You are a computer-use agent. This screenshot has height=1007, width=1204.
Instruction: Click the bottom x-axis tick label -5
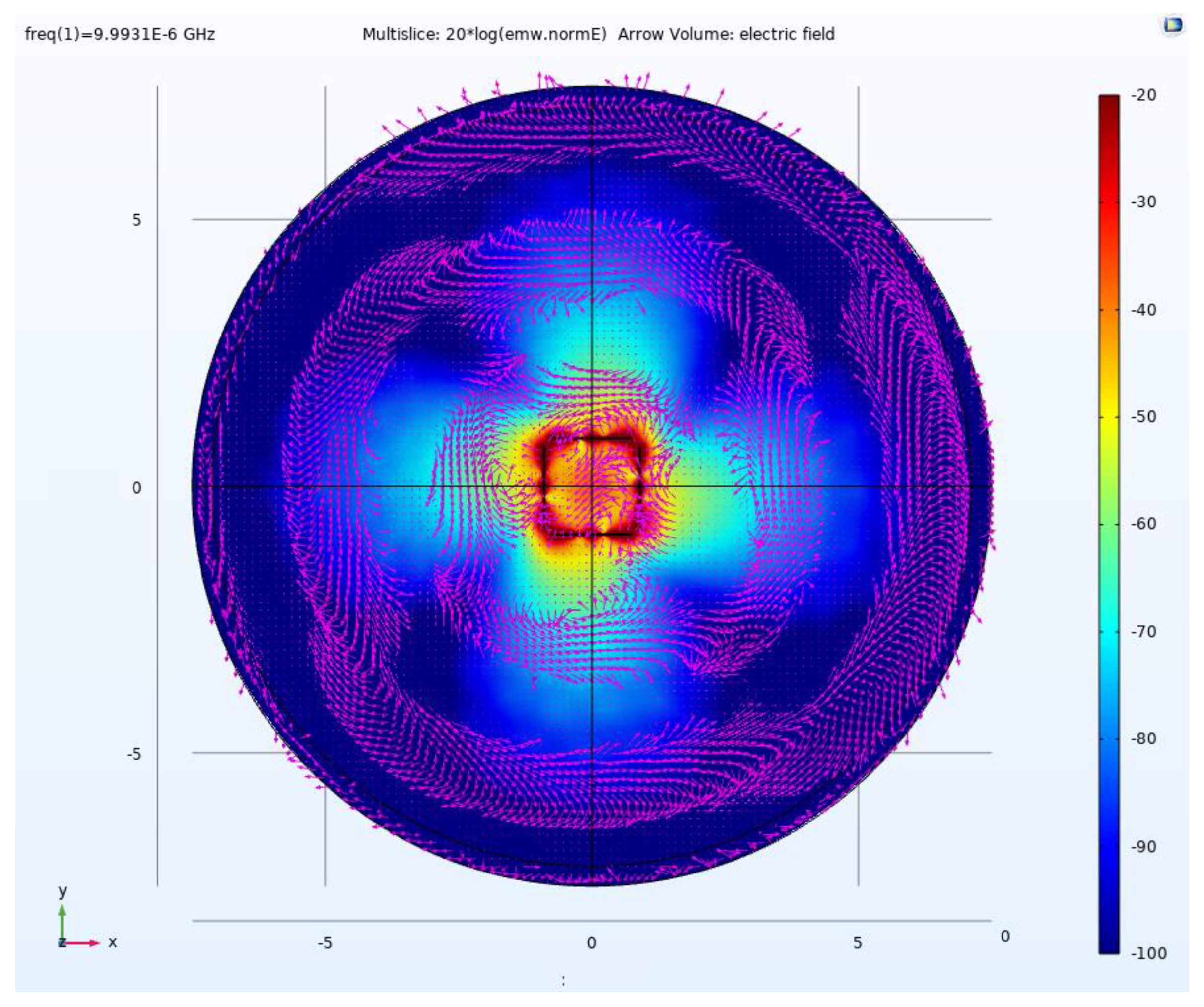325,943
